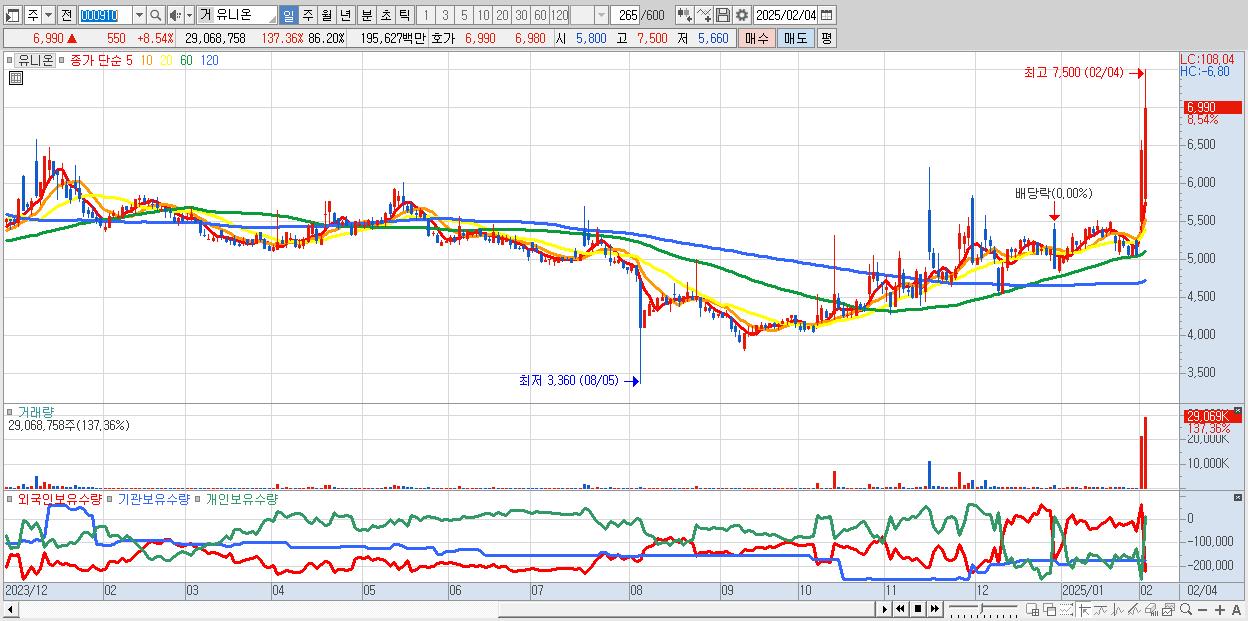Click the plus zoom-in icon at bottom right

click(x=1220, y=610)
